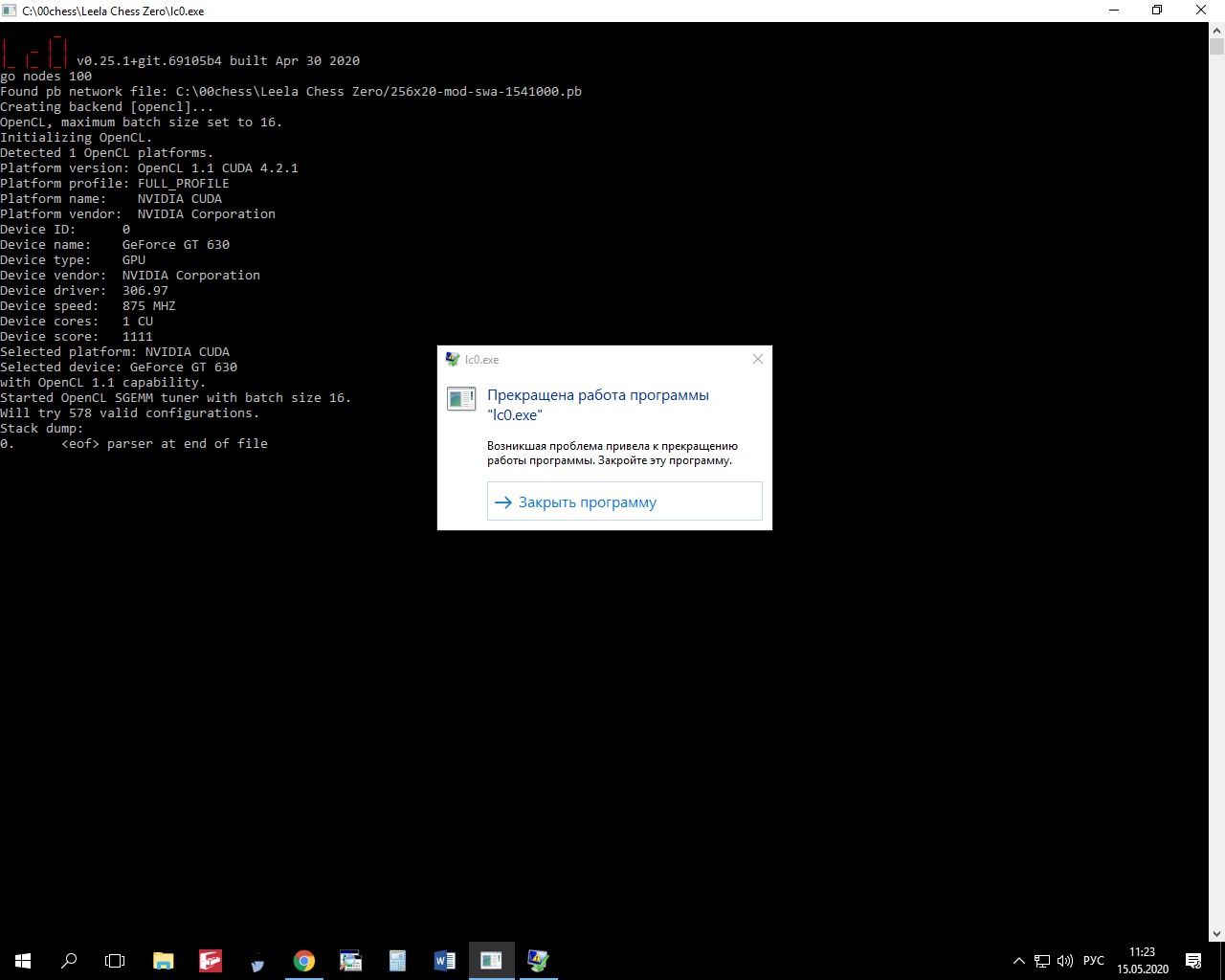The width and height of the screenshot is (1225, 980).
Task: Open taskbar search magnifier
Action: (x=69, y=960)
